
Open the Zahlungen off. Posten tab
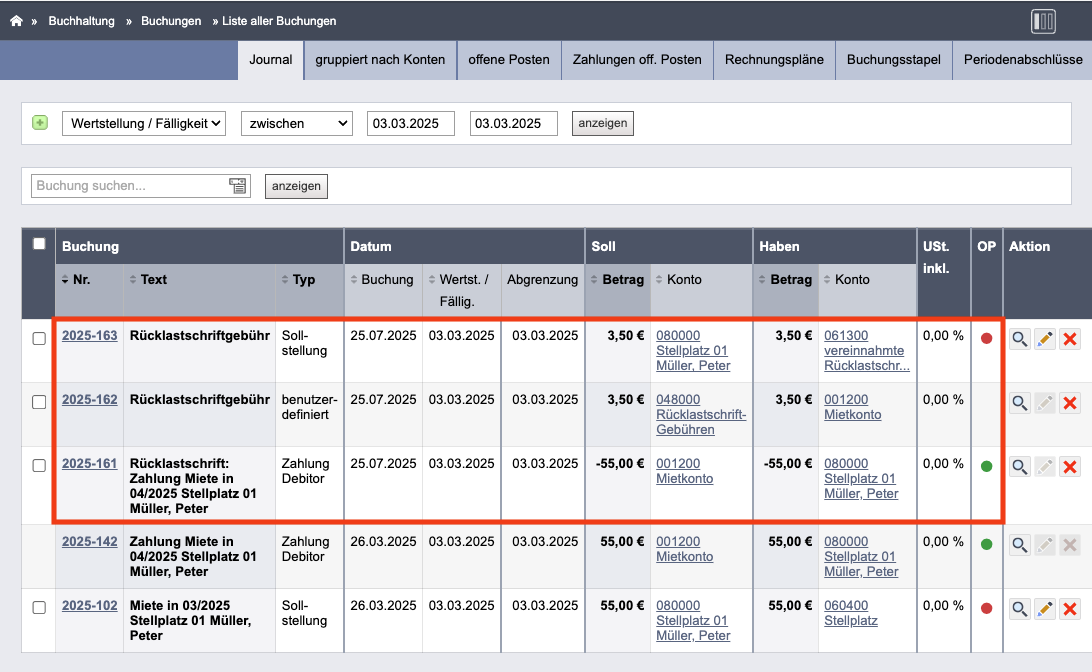pyautogui.click(x=637, y=60)
